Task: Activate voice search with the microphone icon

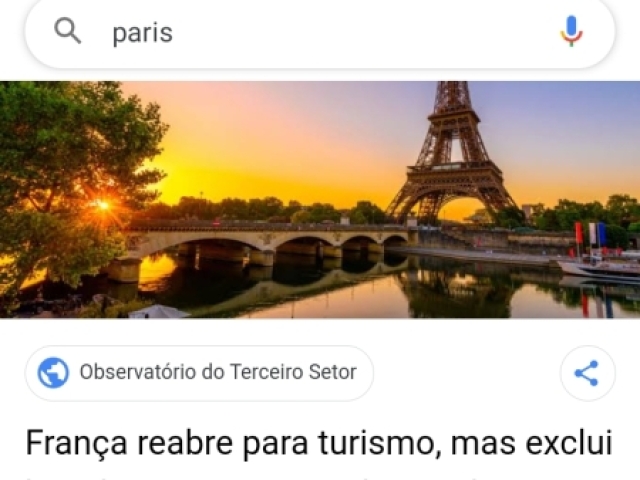Action: click(571, 31)
